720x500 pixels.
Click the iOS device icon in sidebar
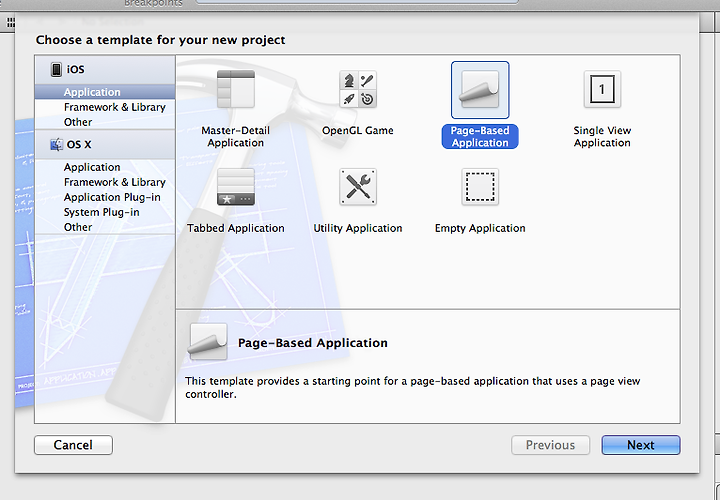pyautogui.click(x=56, y=69)
